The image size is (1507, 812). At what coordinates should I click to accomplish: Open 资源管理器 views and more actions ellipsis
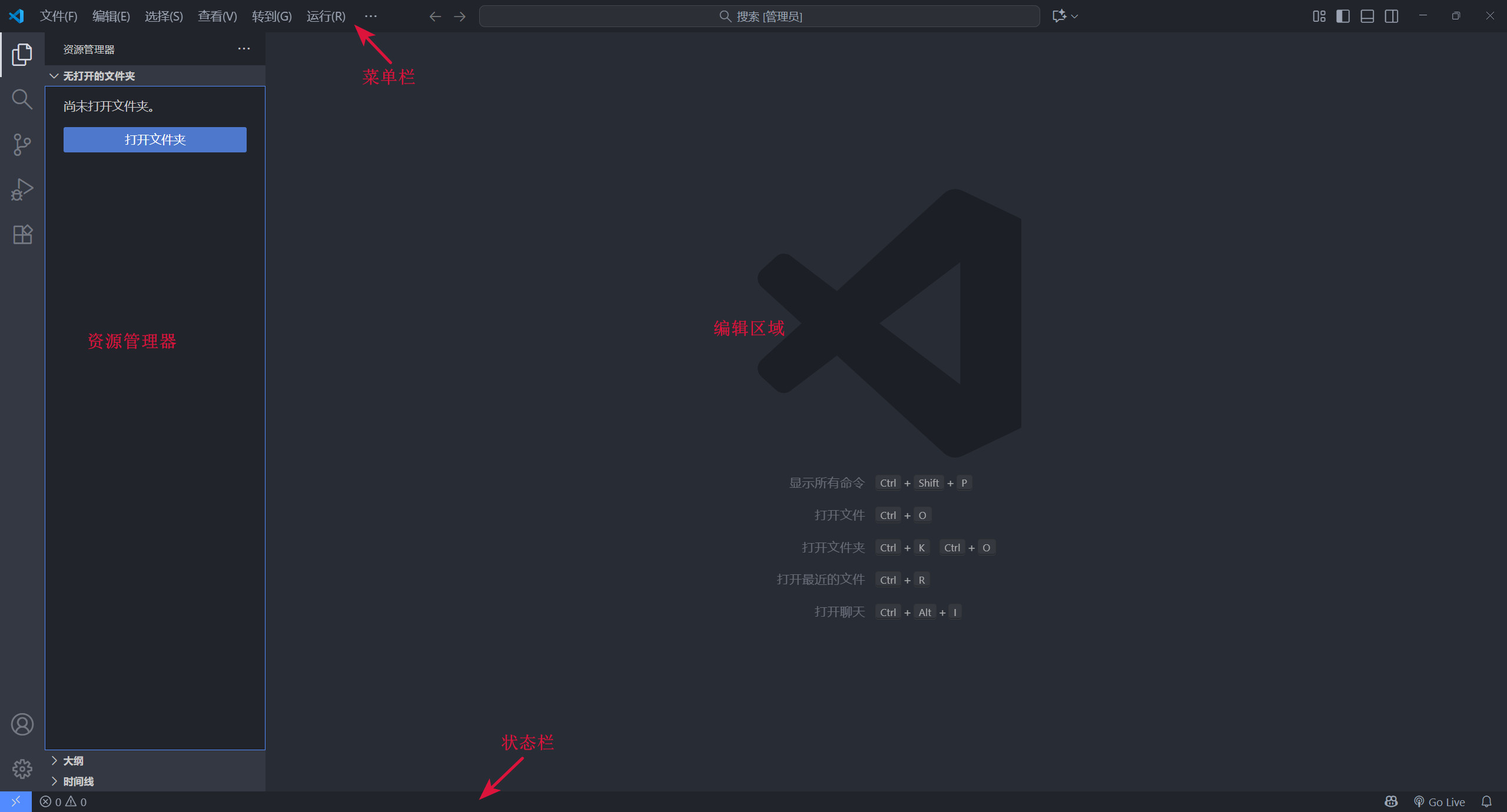244,49
